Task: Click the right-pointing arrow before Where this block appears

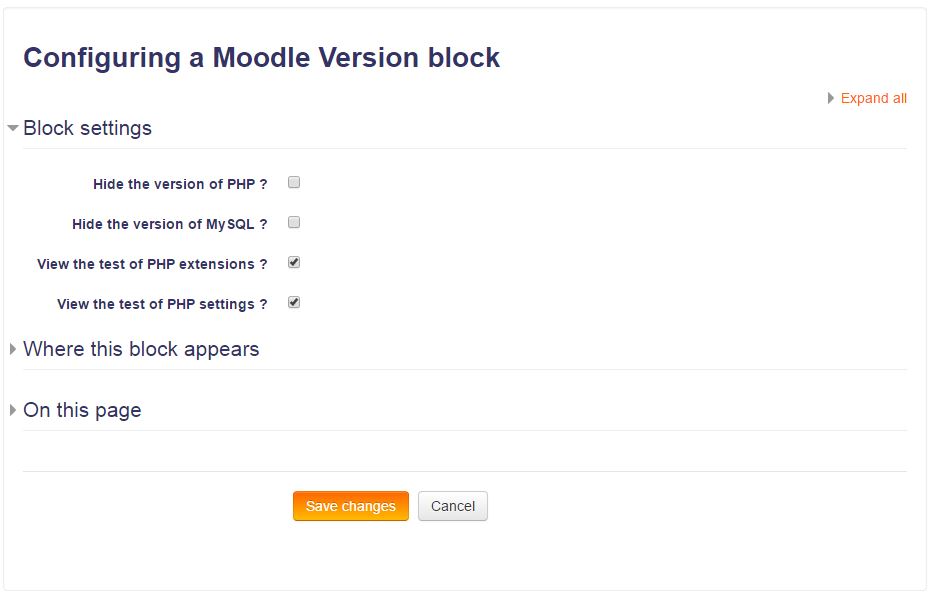Action: pyautogui.click(x=11, y=349)
